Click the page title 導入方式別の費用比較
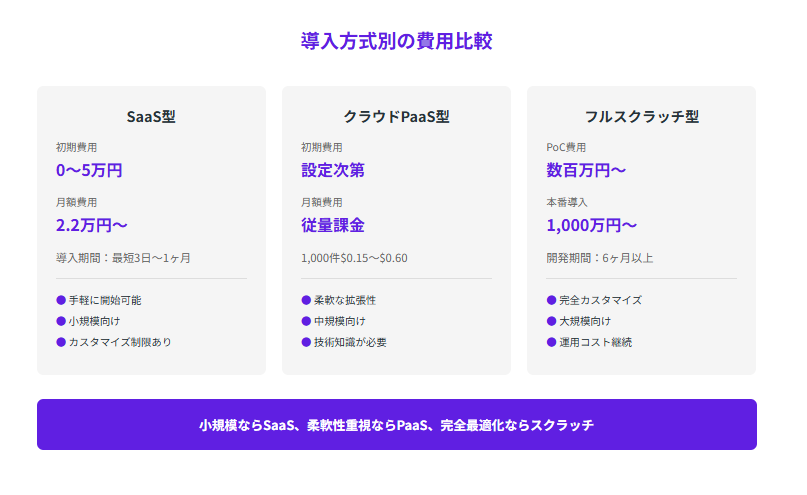 [396, 41]
